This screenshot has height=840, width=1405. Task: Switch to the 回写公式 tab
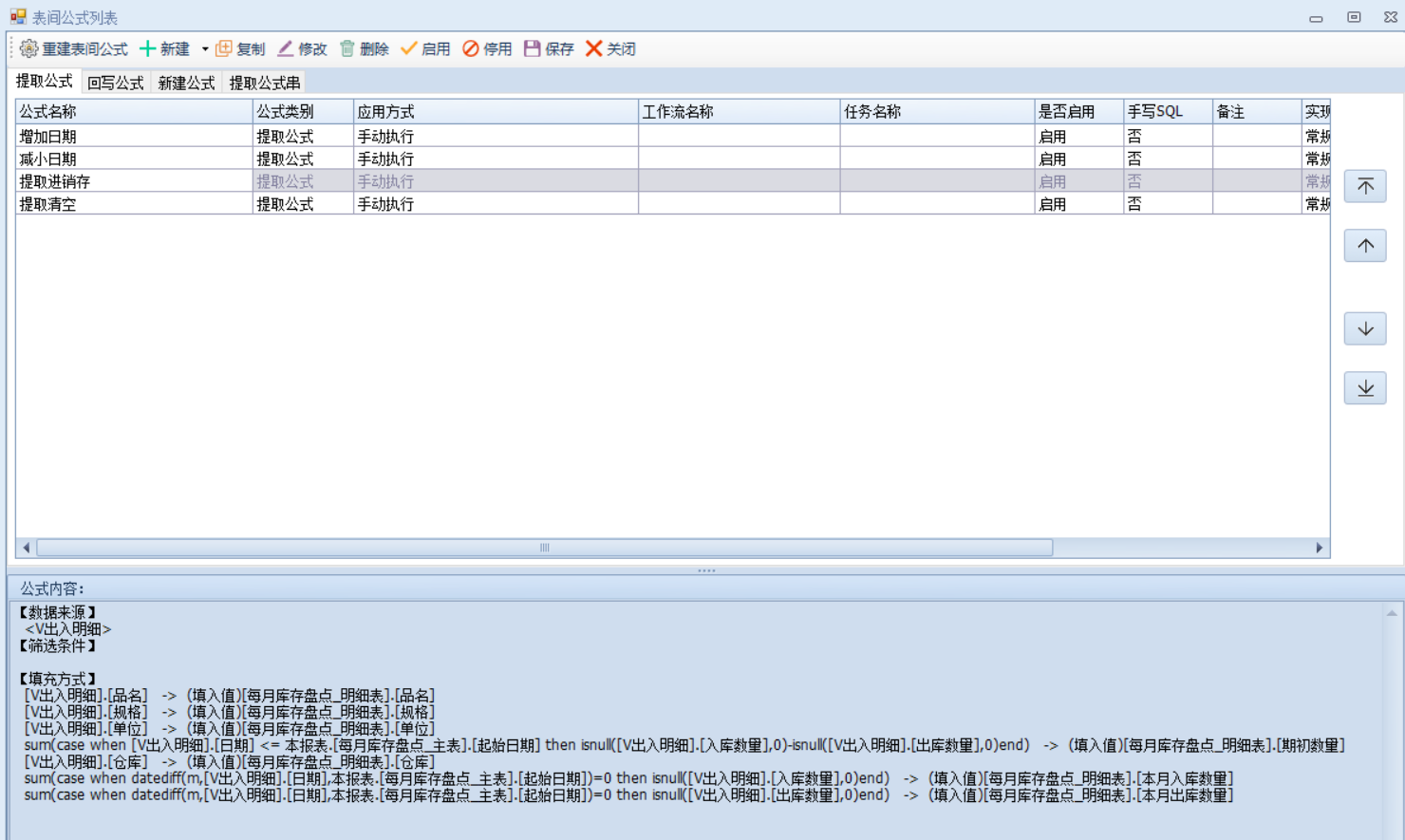pyautogui.click(x=116, y=84)
